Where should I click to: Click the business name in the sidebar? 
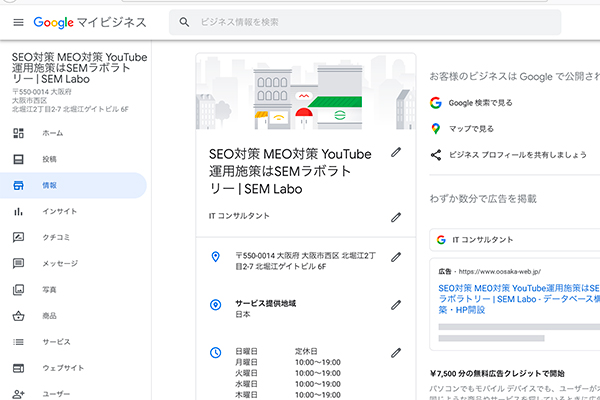point(79,68)
